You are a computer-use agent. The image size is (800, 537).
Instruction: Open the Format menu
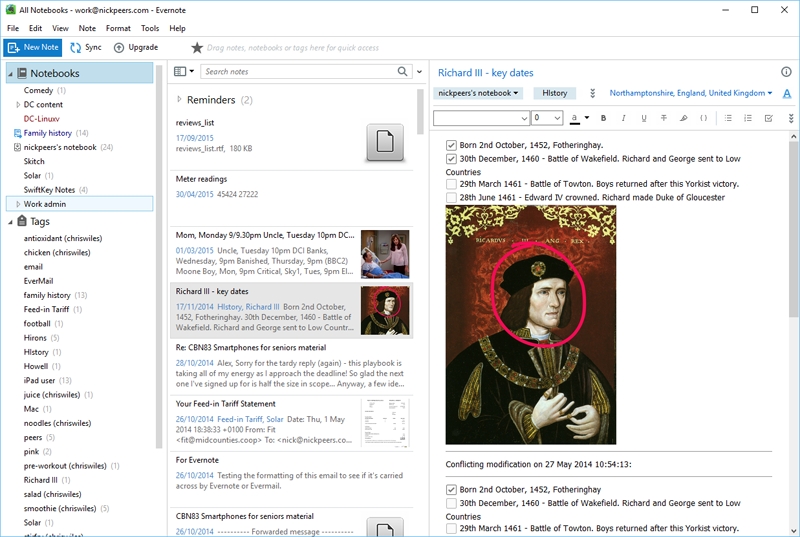(118, 28)
